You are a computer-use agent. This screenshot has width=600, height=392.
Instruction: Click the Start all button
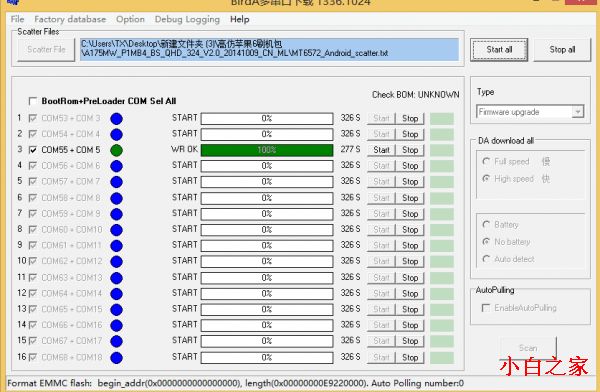tap(499, 49)
